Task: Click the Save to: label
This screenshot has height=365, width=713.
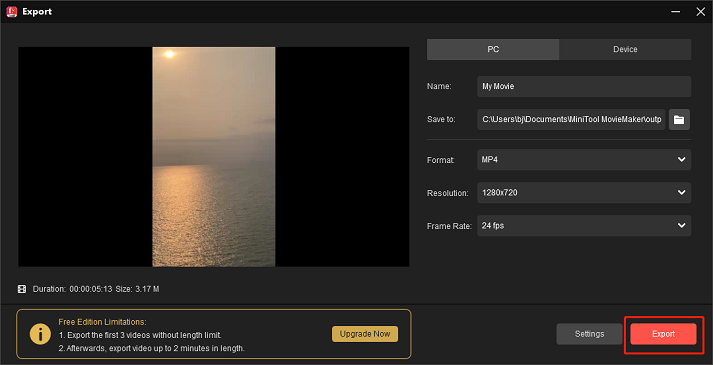Action: (441, 120)
